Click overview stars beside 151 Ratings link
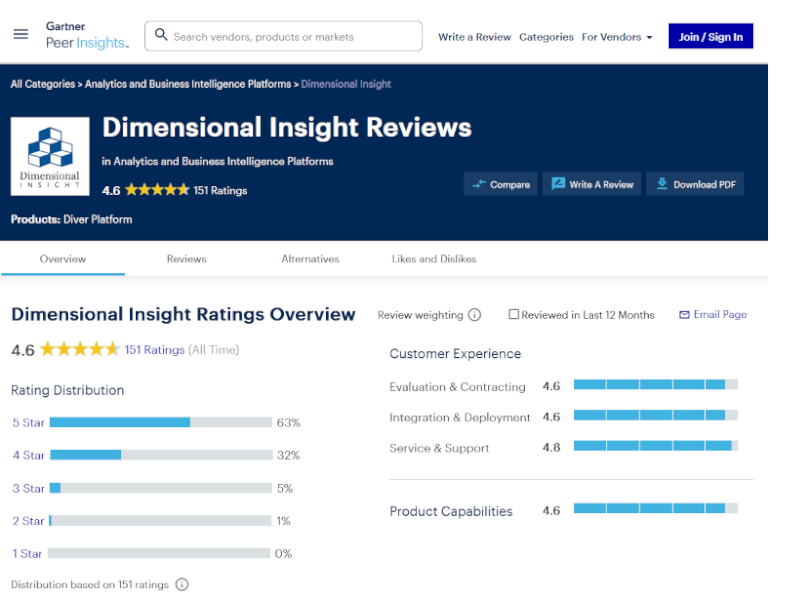This screenshot has height=600, width=787. coord(80,349)
